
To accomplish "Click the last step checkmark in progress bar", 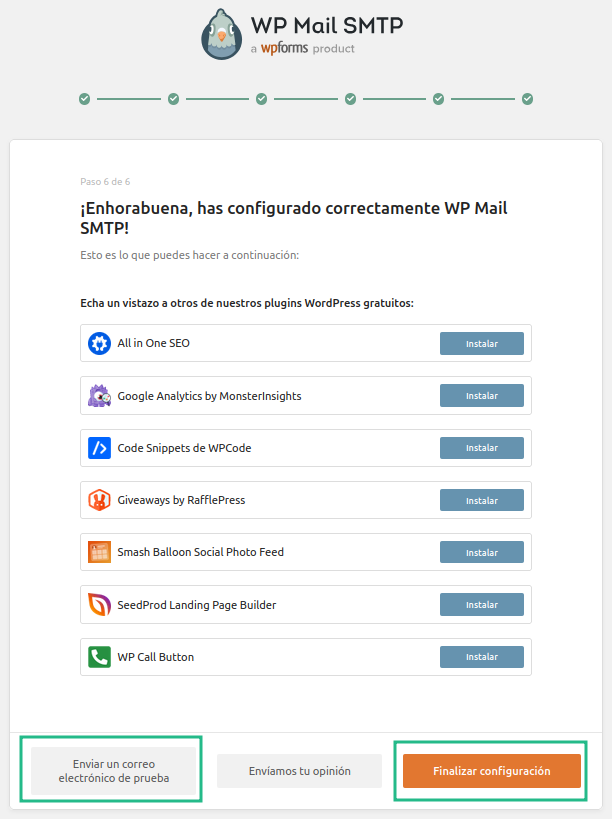I will pyautogui.click(x=527, y=99).
